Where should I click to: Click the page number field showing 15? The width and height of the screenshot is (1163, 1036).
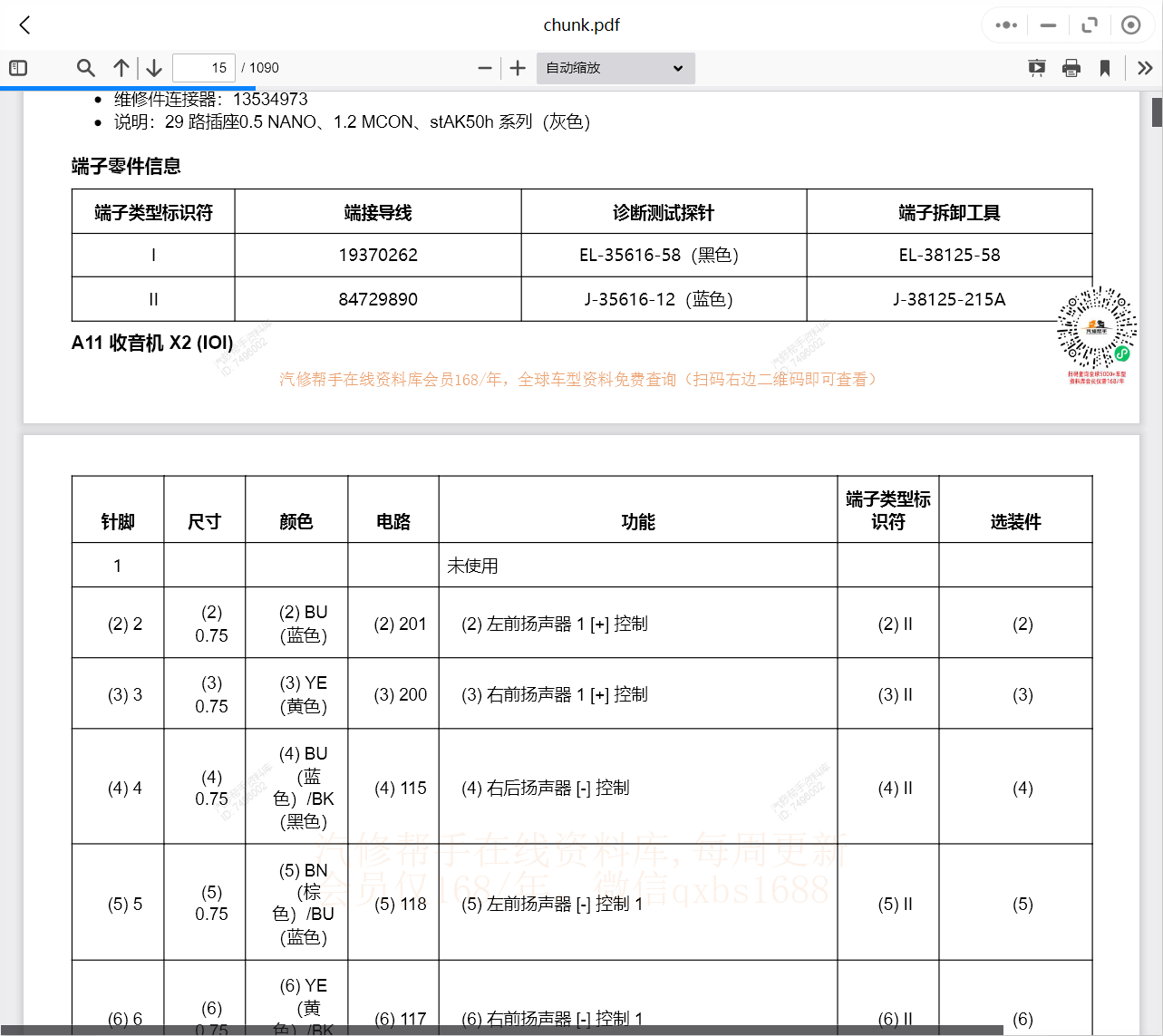click(204, 67)
